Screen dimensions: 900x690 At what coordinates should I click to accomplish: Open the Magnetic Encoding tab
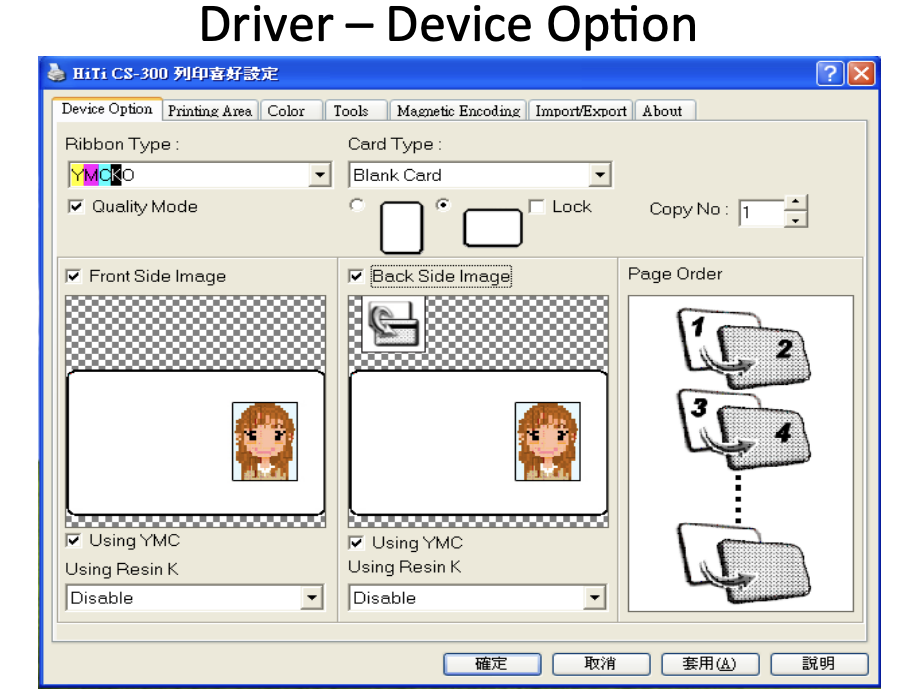(459, 111)
